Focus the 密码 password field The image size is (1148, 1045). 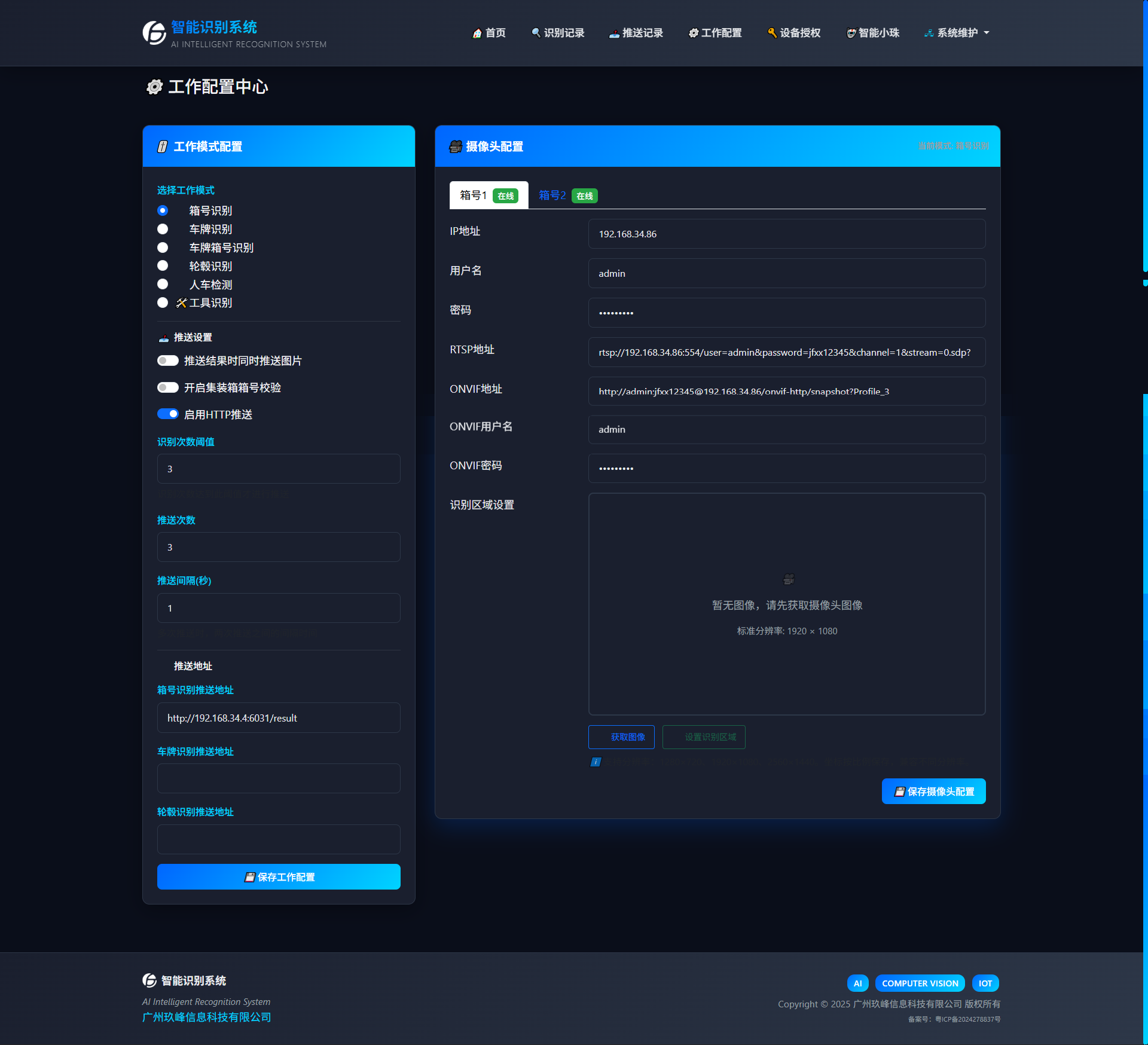click(787, 313)
